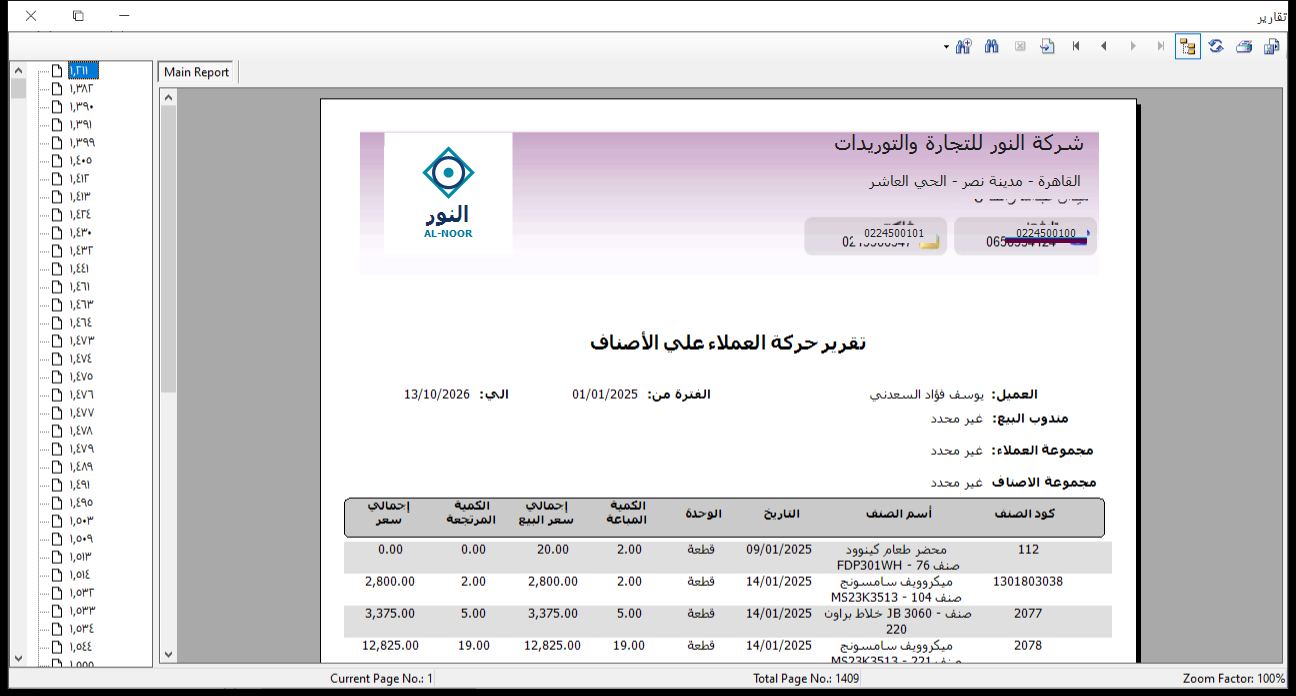The height and width of the screenshot is (696, 1296).
Task: Click item code 112 in report table
Action: tap(1027, 549)
